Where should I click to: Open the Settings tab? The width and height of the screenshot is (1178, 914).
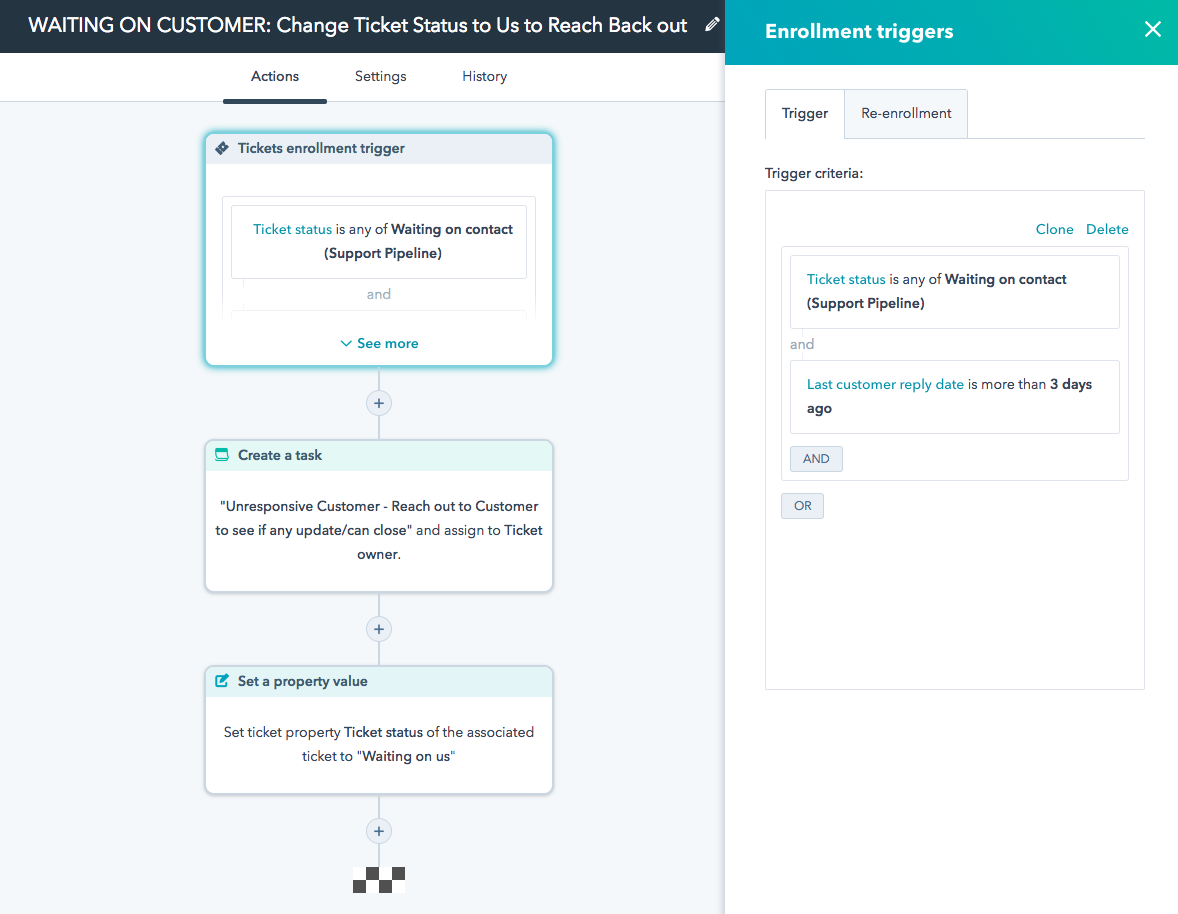point(380,77)
